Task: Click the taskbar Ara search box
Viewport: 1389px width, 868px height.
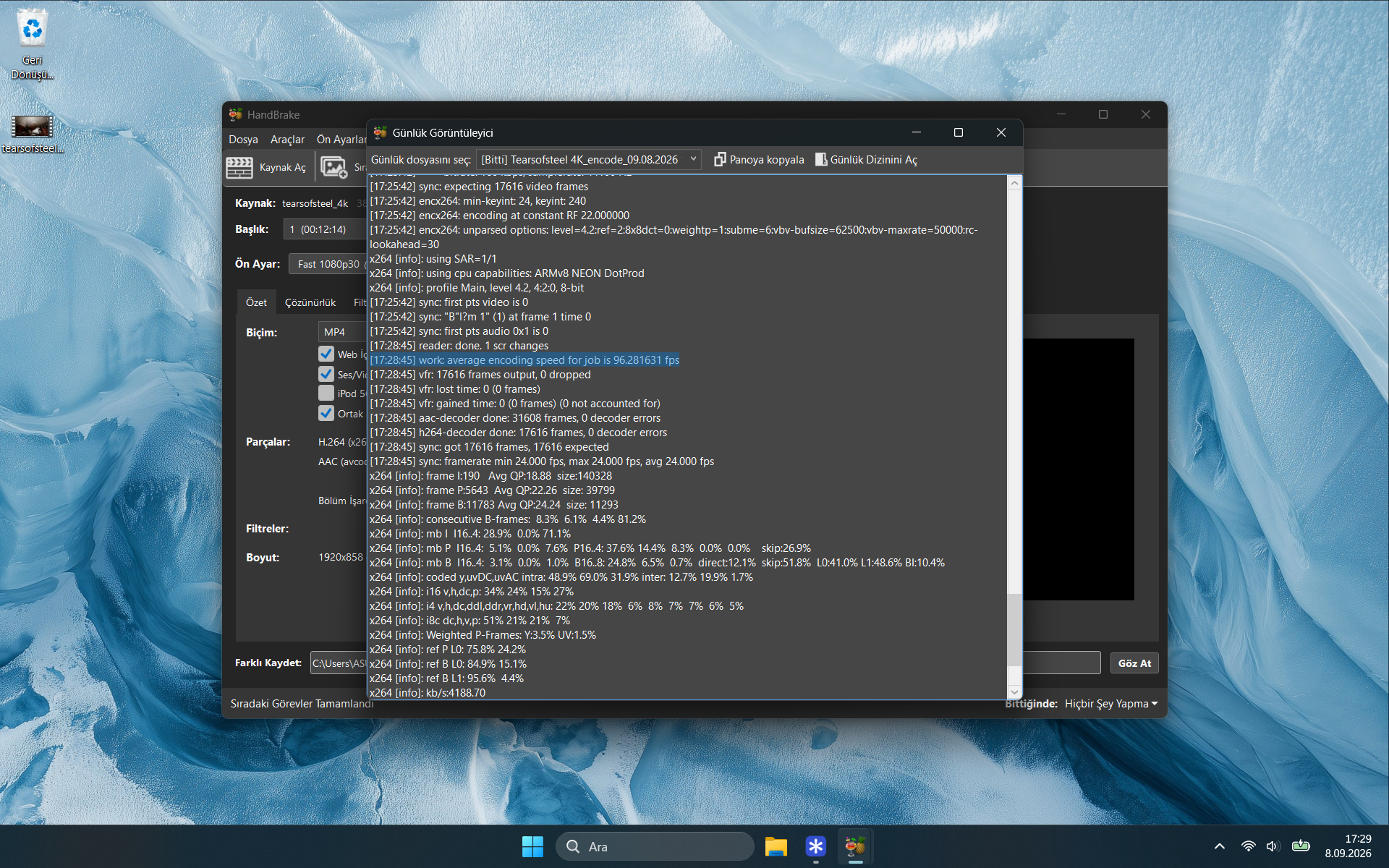Action: [x=655, y=846]
